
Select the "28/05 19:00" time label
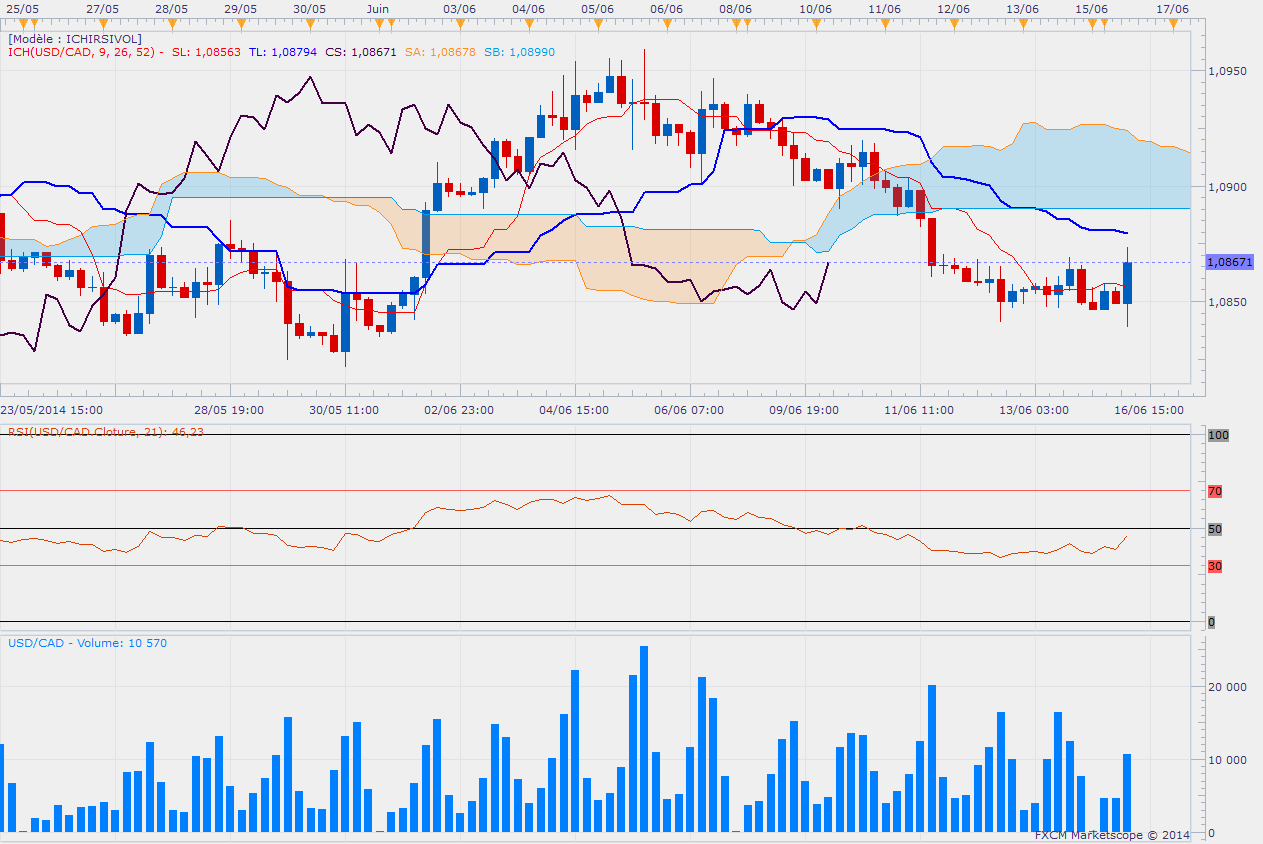pos(229,410)
